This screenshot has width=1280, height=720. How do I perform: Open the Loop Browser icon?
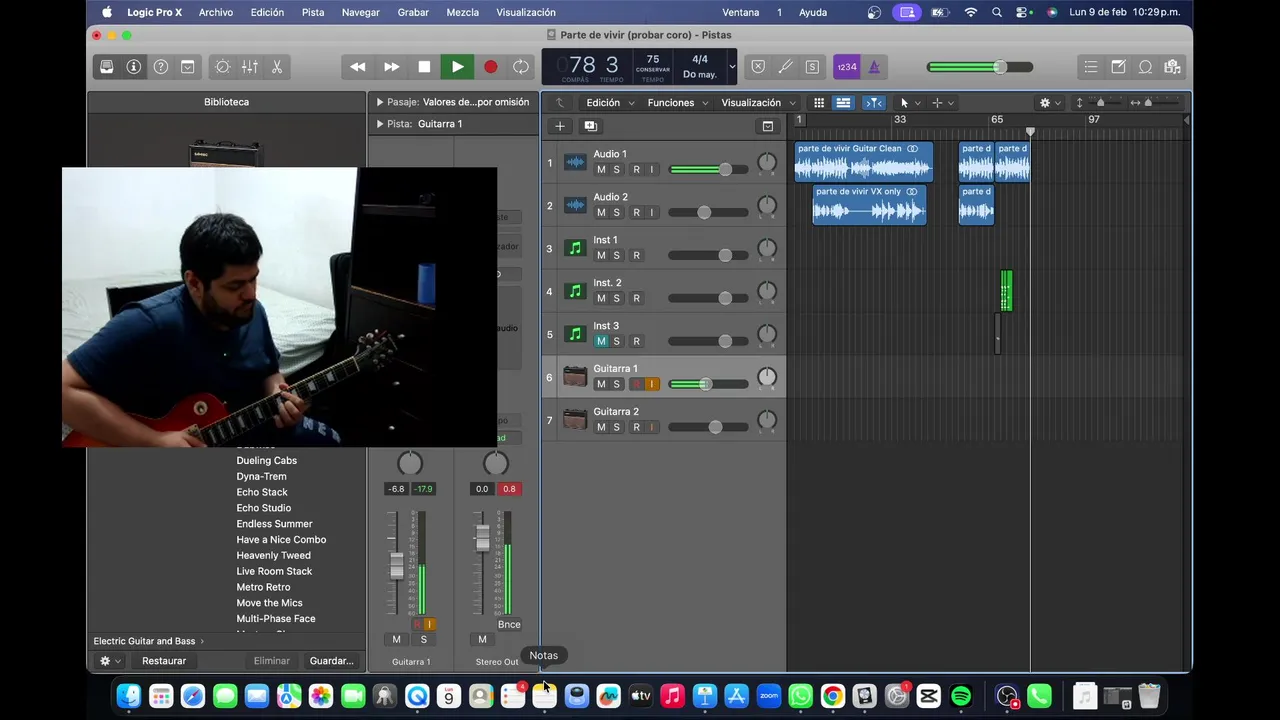pos(1145,67)
